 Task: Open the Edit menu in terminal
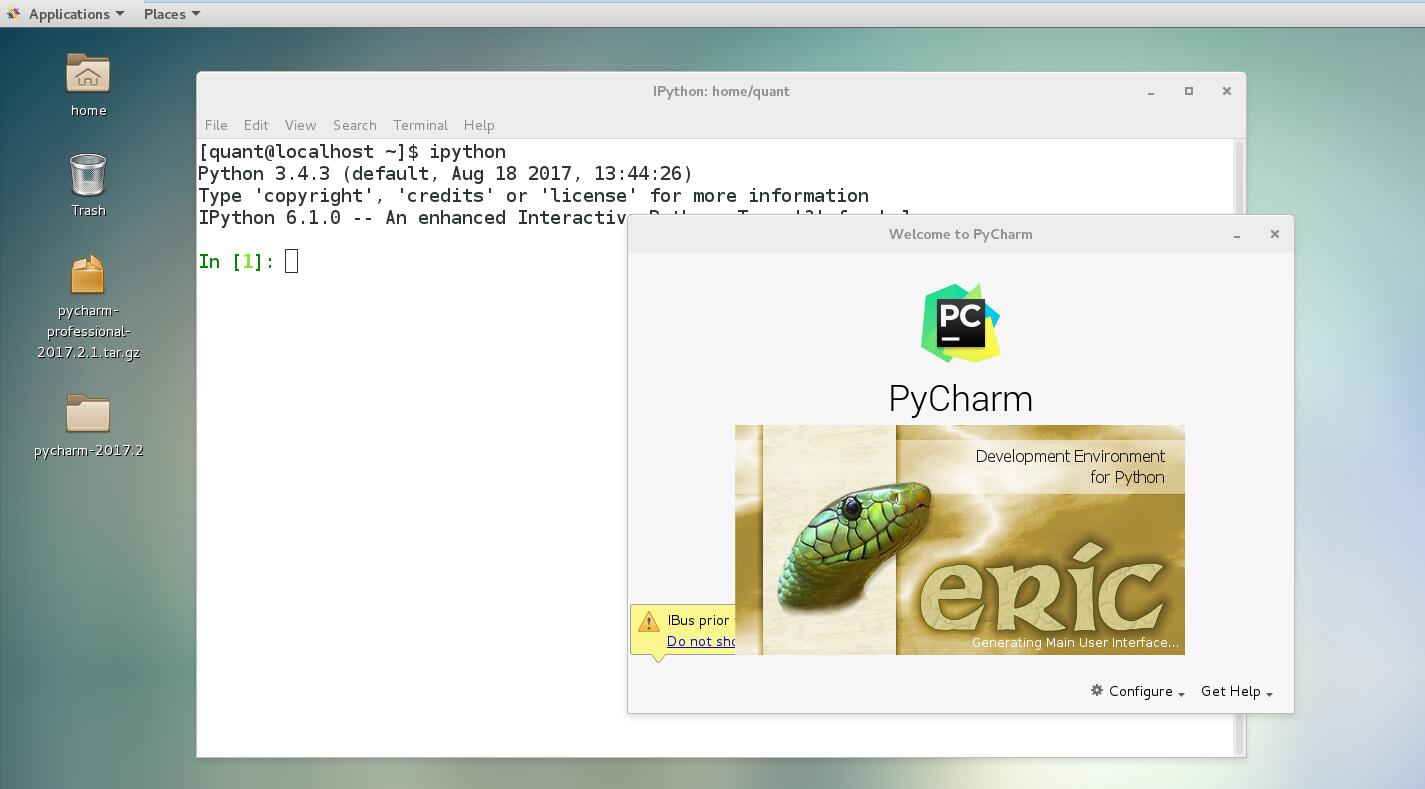pos(256,125)
